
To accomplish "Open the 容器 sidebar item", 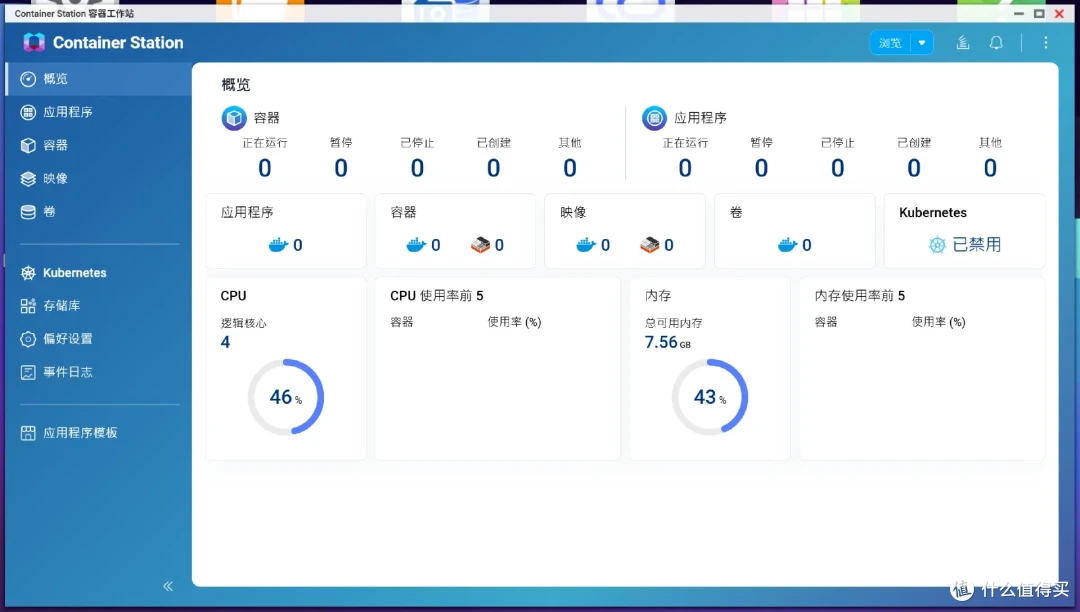I will coord(98,145).
